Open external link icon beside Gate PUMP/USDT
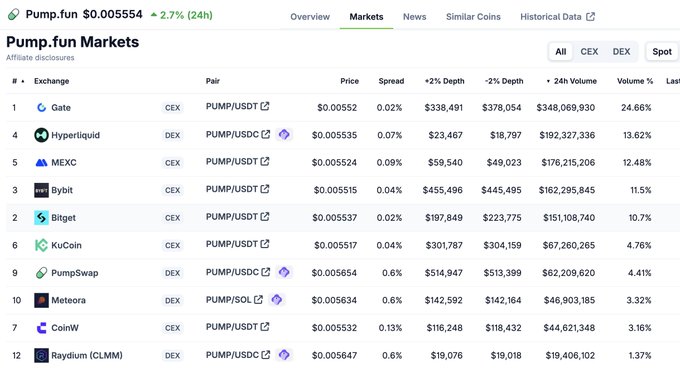680x368 pixels. click(x=265, y=106)
